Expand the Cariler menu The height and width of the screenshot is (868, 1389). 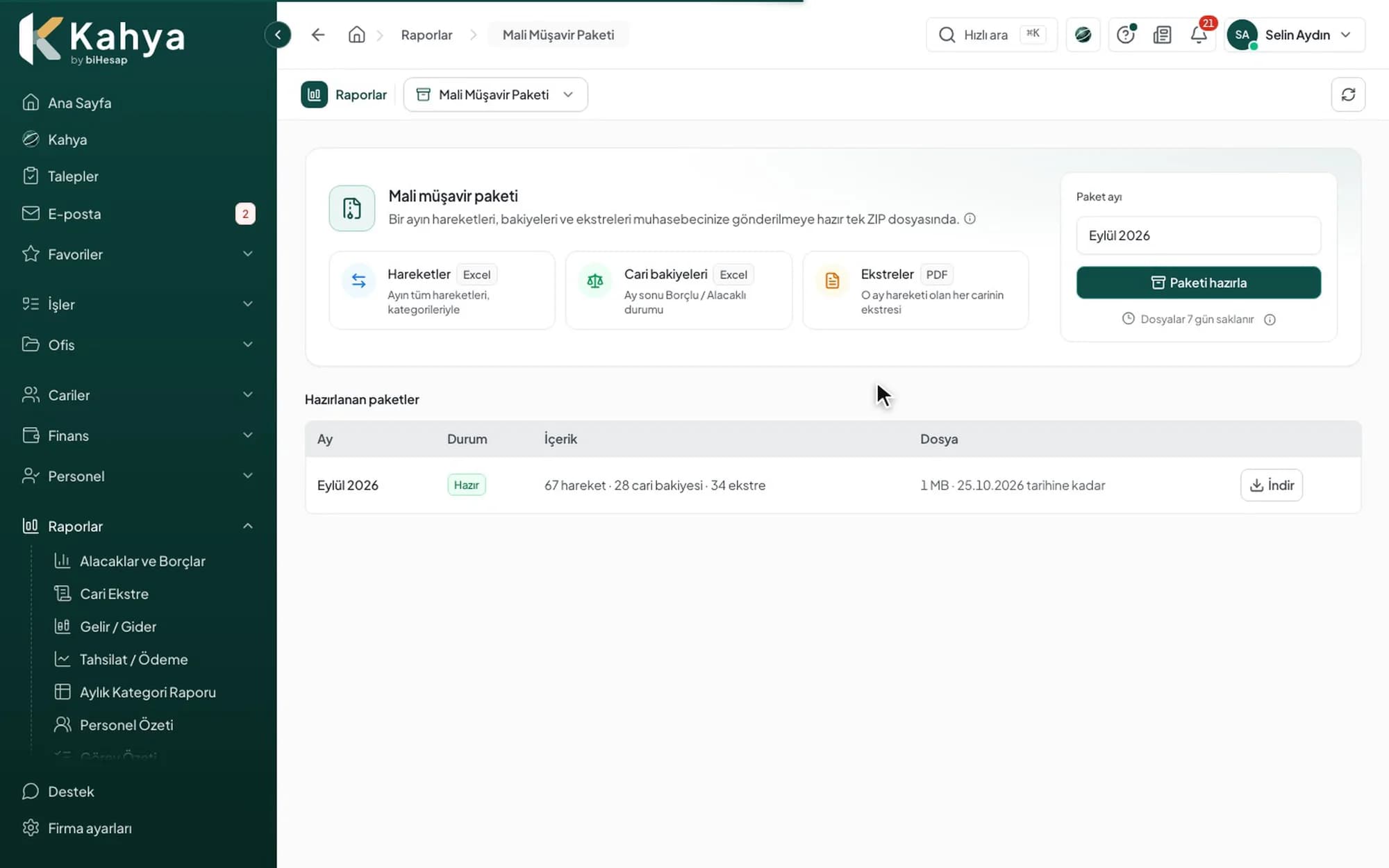click(x=138, y=394)
